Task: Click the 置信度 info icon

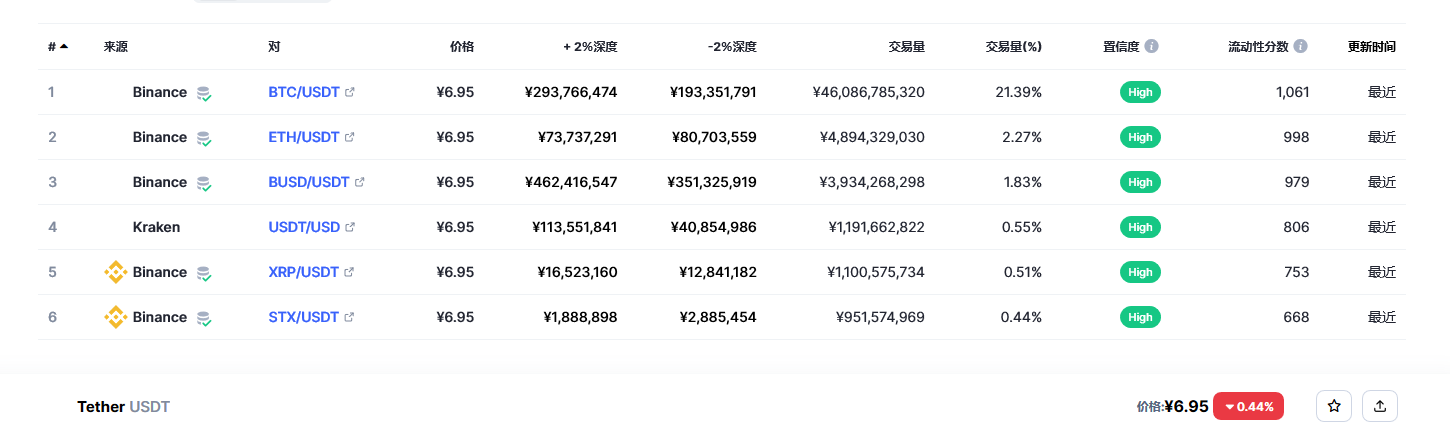Action: 1152,46
